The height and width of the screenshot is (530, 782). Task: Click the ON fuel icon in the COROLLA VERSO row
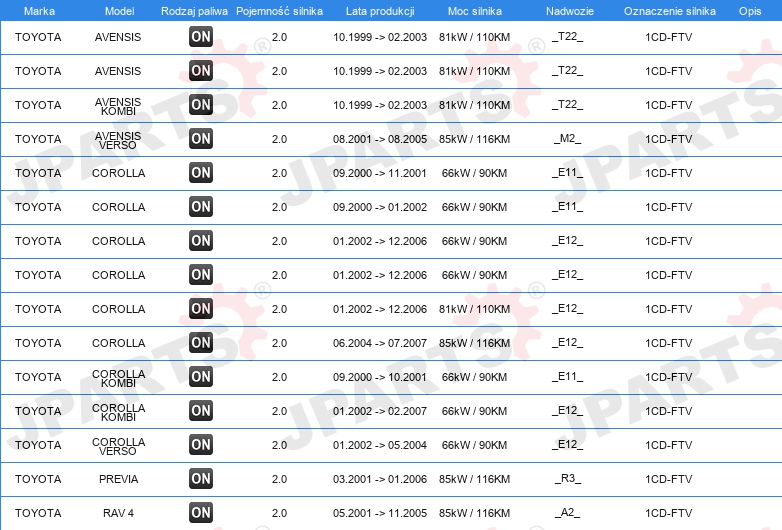pos(201,444)
